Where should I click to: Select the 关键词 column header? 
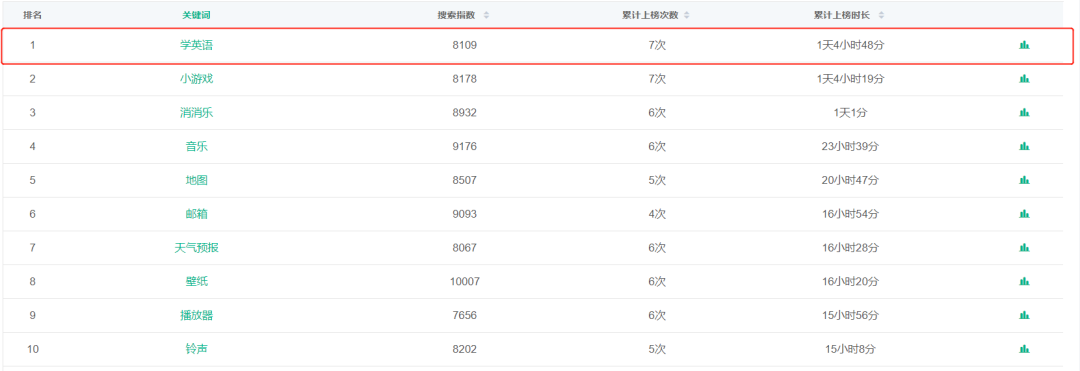coord(196,15)
